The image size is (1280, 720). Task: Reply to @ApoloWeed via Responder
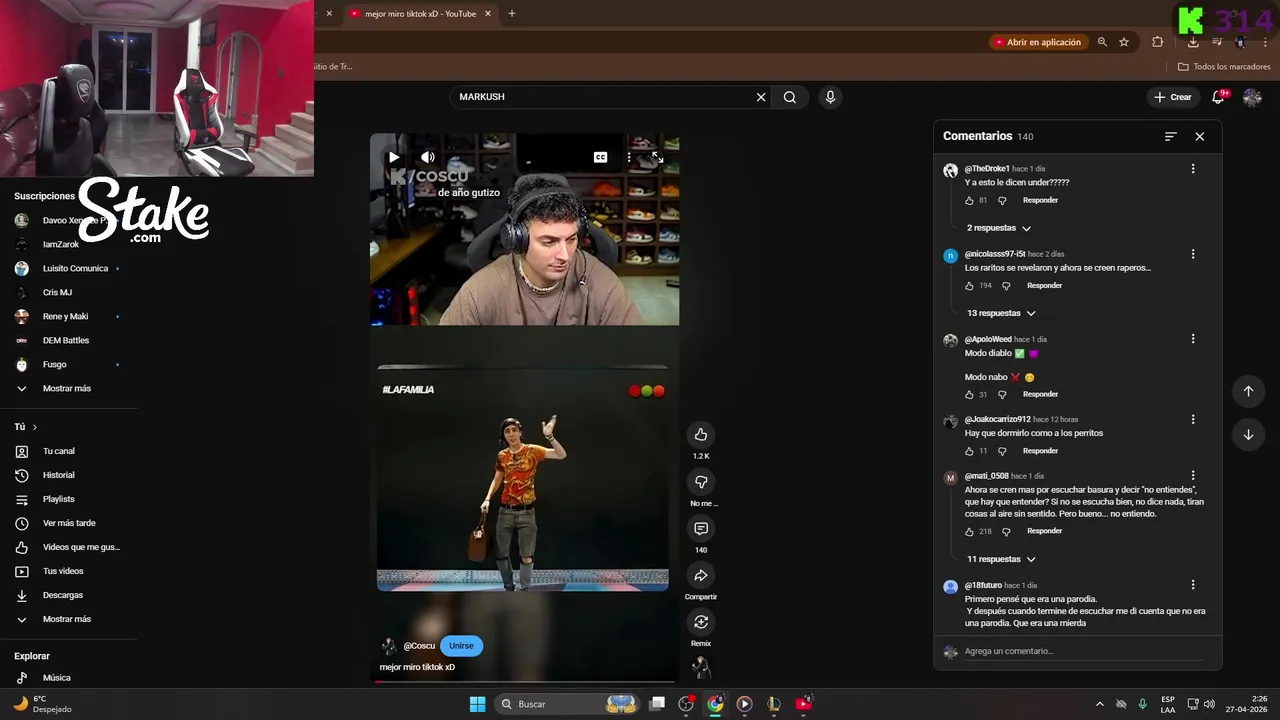pos(1040,394)
